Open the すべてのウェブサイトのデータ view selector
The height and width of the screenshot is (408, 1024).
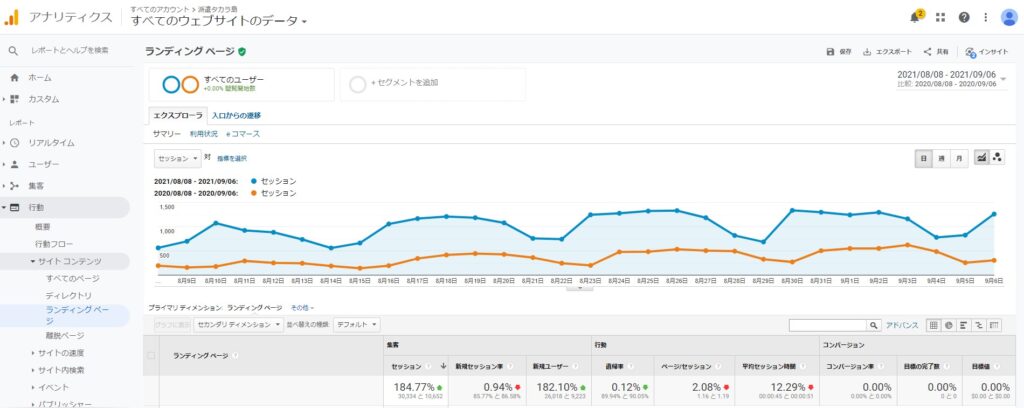[x=219, y=21]
